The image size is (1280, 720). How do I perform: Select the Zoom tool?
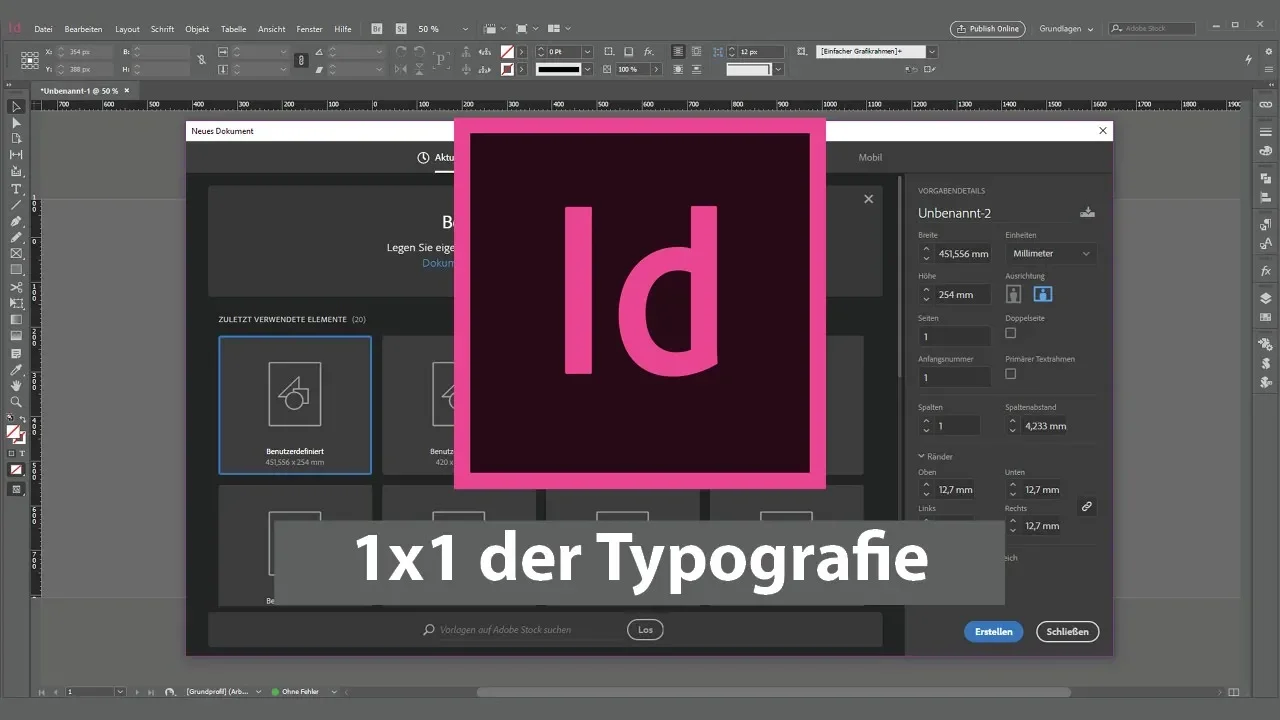[x=16, y=401]
